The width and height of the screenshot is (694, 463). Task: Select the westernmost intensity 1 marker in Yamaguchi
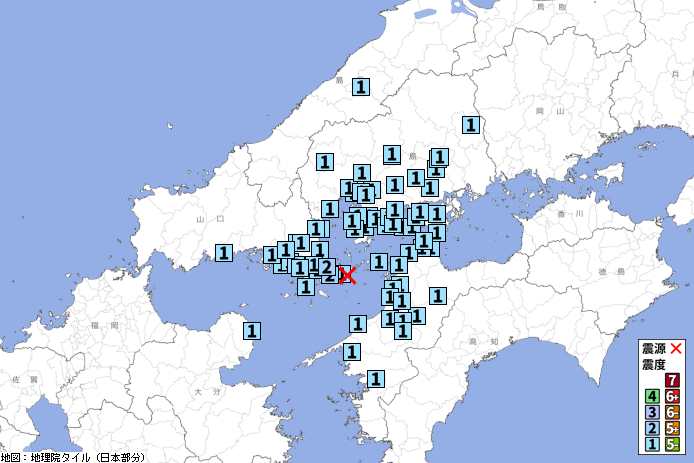pos(224,252)
